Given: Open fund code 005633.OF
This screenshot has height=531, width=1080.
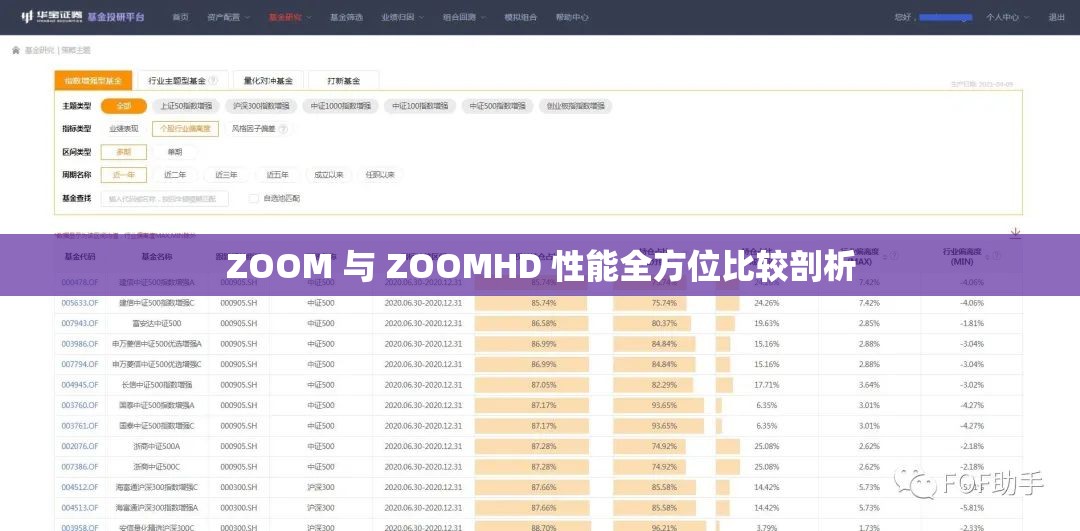Looking at the screenshot, I should coord(80,303).
